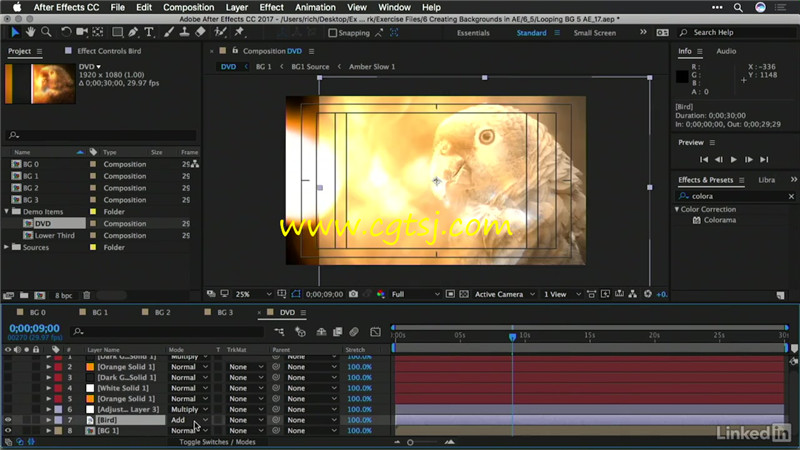The image size is (800, 450).
Task: Open blending mode dropdown for Bird layer
Action: pyautogui.click(x=189, y=420)
